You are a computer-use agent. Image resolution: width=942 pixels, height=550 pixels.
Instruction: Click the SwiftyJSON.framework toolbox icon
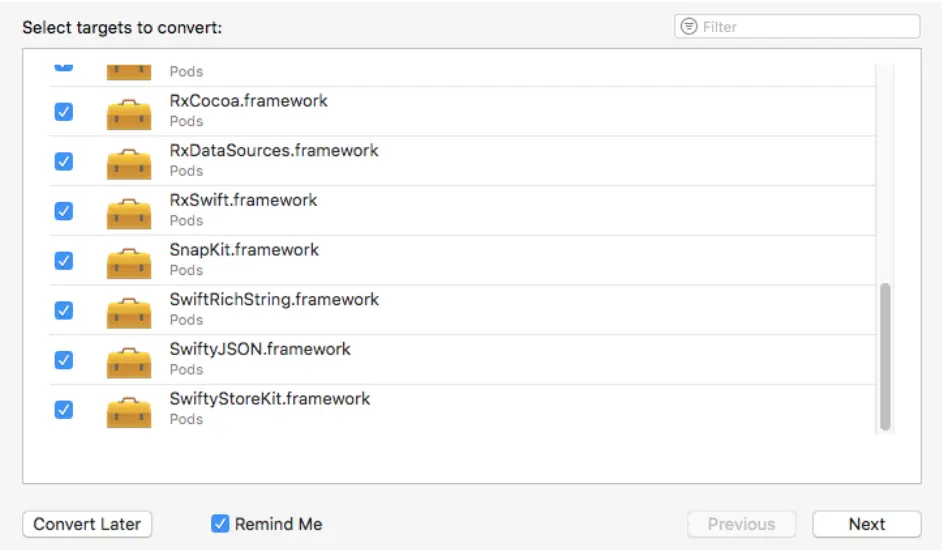point(129,361)
